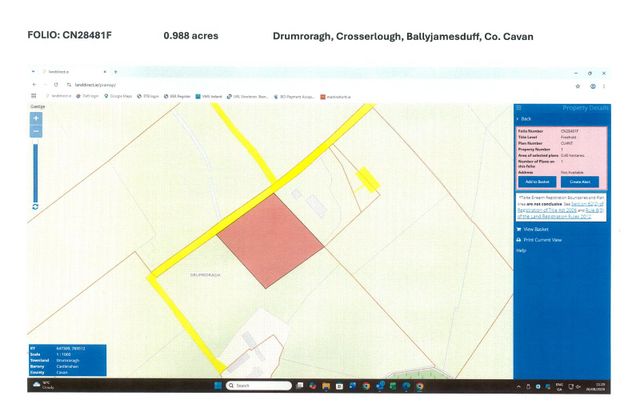
Task: Open the taskbar clock and date
Action: [x=598, y=387]
